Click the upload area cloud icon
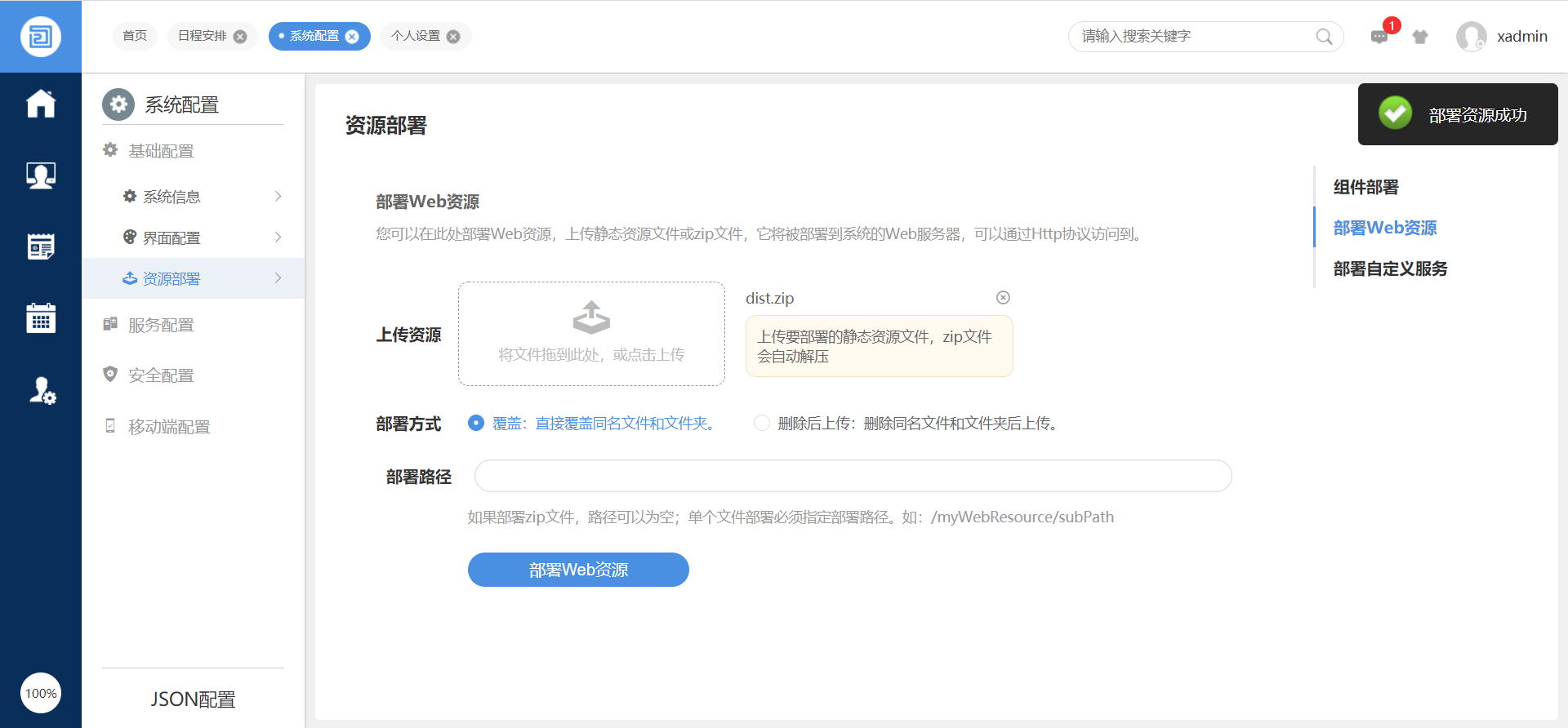1568x728 pixels. [x=591, y=317]
